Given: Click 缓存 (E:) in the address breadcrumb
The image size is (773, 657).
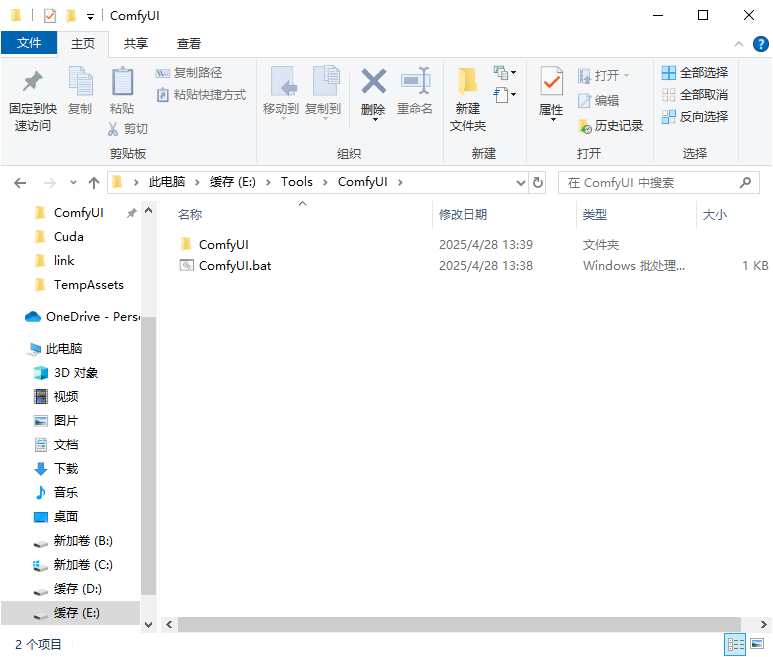Looking at the screenshot, I should (x=233, y=182).
